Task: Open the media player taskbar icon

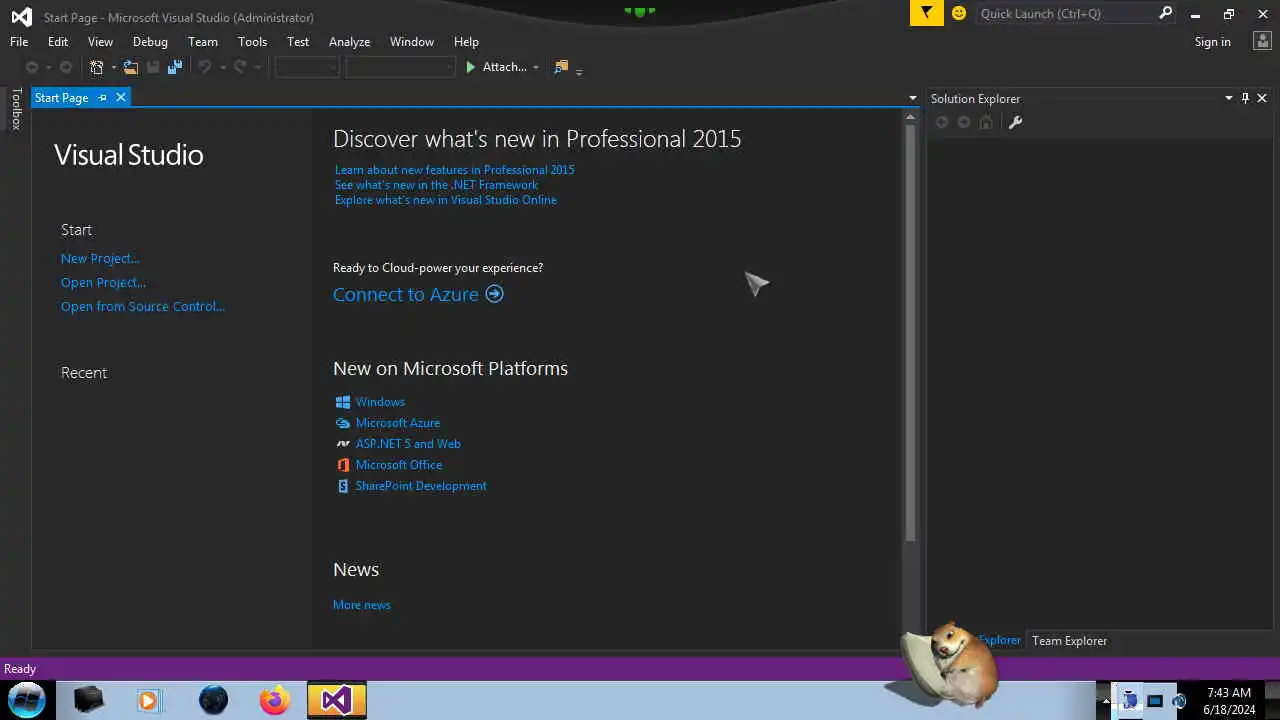Action: point(149,700)
